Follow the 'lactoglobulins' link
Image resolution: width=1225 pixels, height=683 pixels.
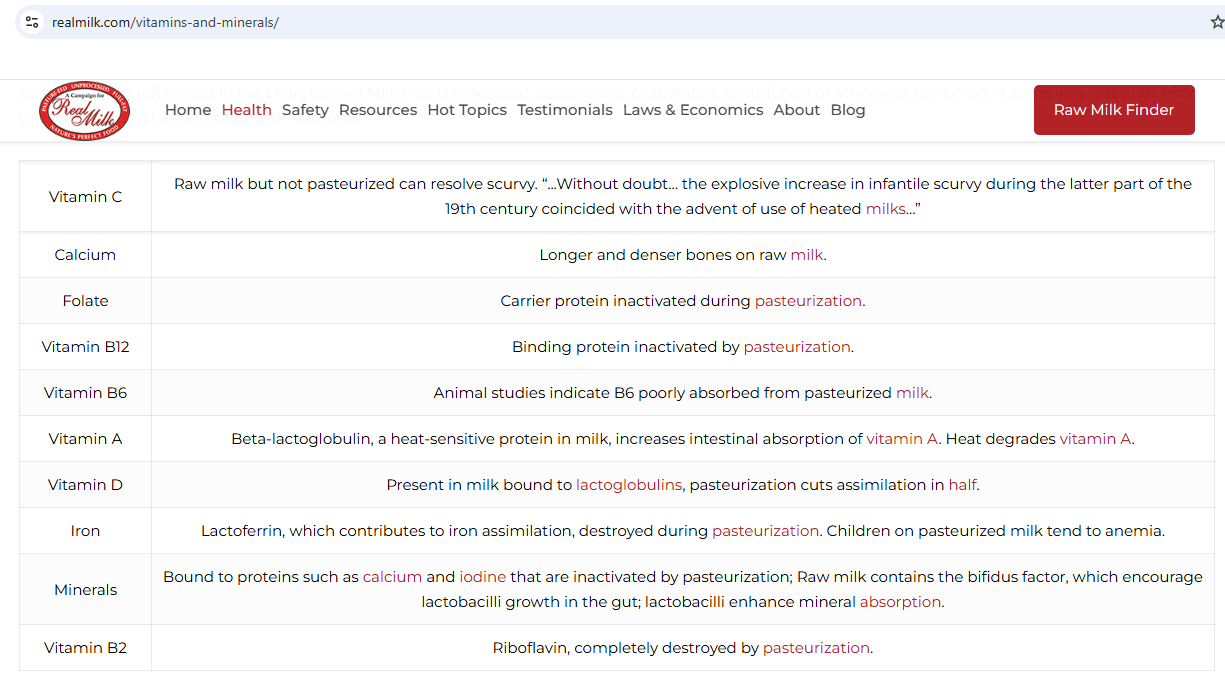point(629,485)
